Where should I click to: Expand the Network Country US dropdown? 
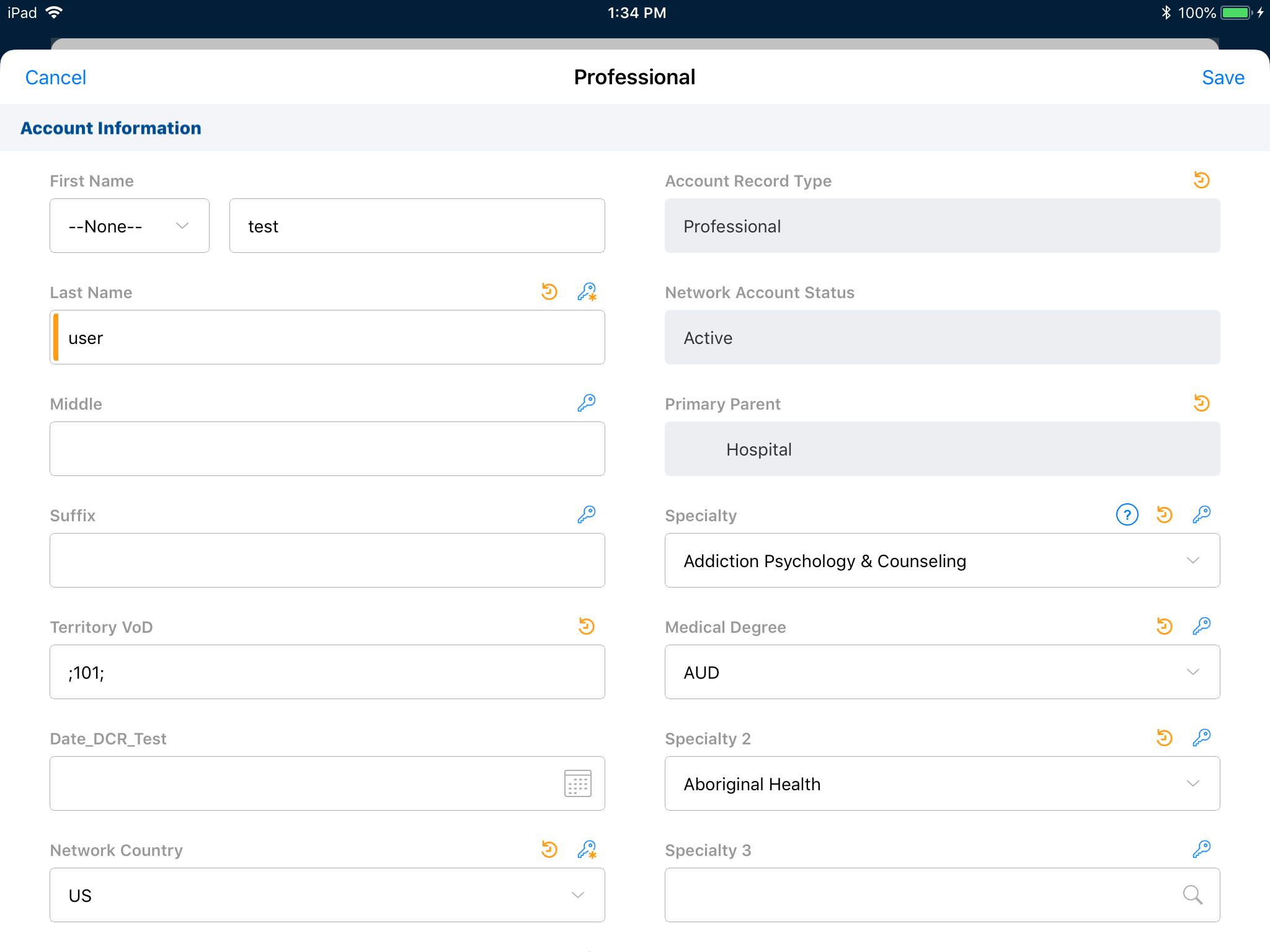point(327,895)
